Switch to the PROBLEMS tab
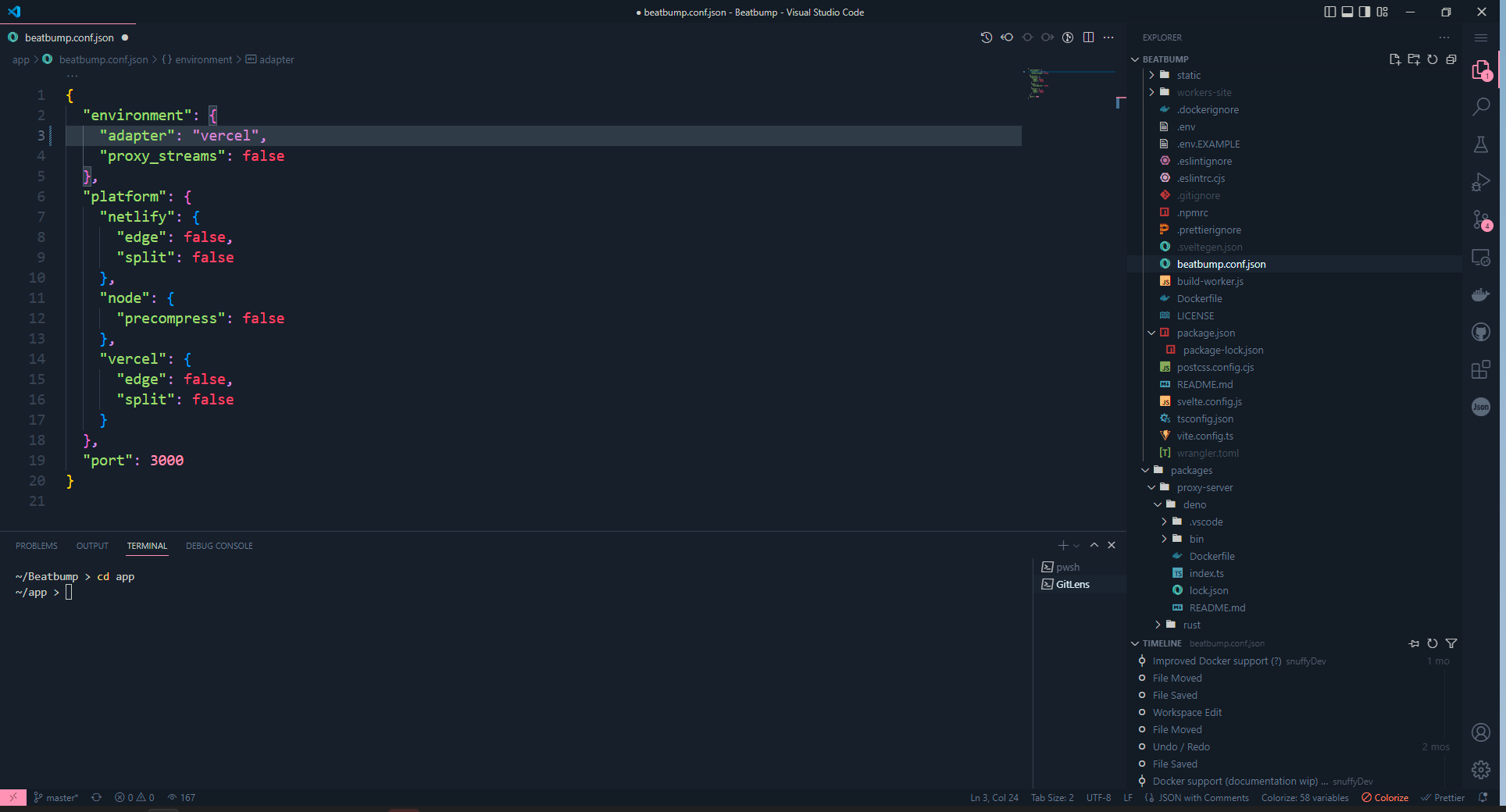Screen dimensions: 1506x812 click(37, 546)
